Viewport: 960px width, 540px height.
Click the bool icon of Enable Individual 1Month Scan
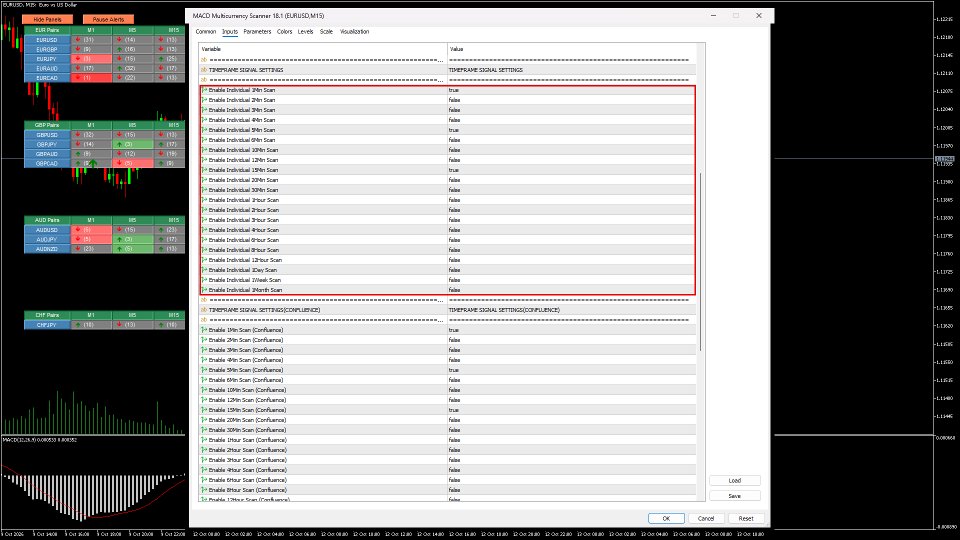204,290
